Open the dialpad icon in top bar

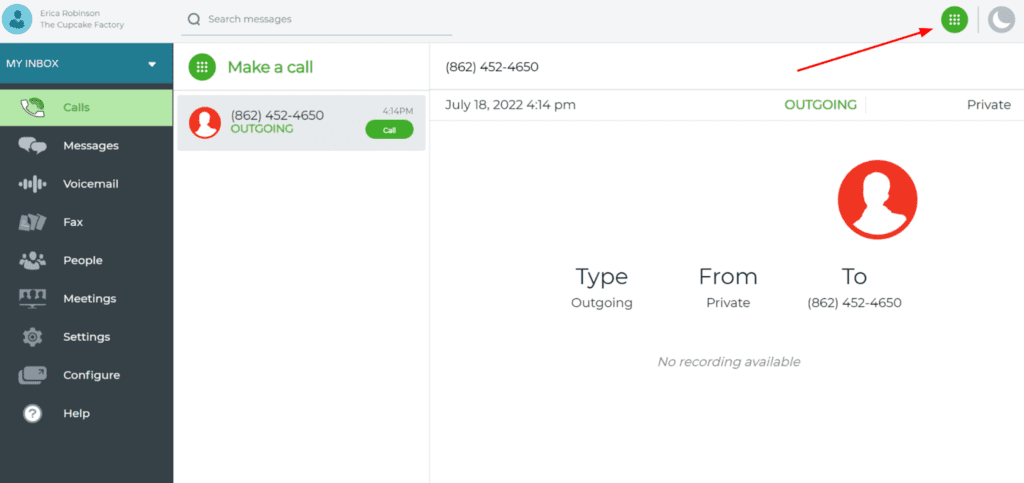coord(954,20)
